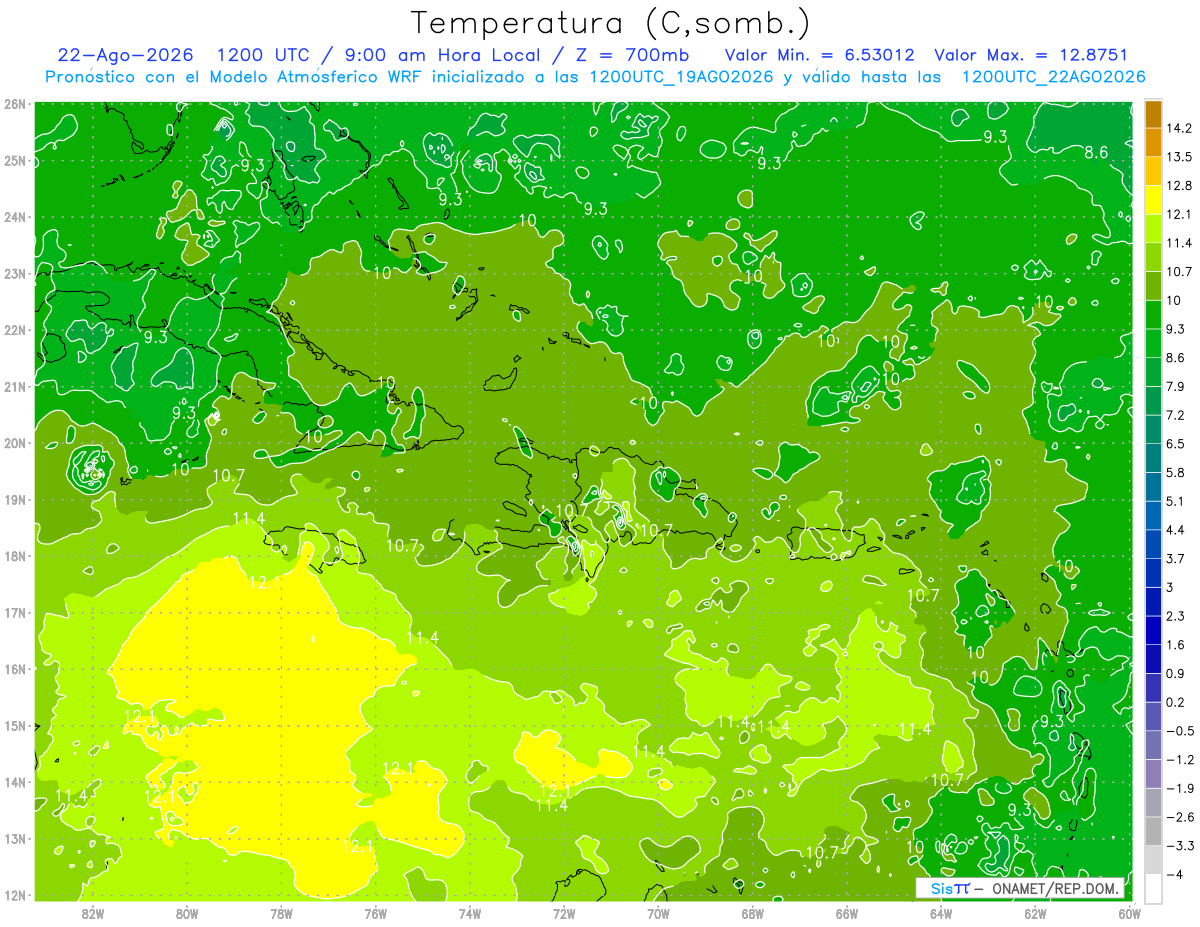Click the gray legend swatch between -3.3 and -2.6
The height and width of the screenshot is (927, 1200).
point(1153,831)
